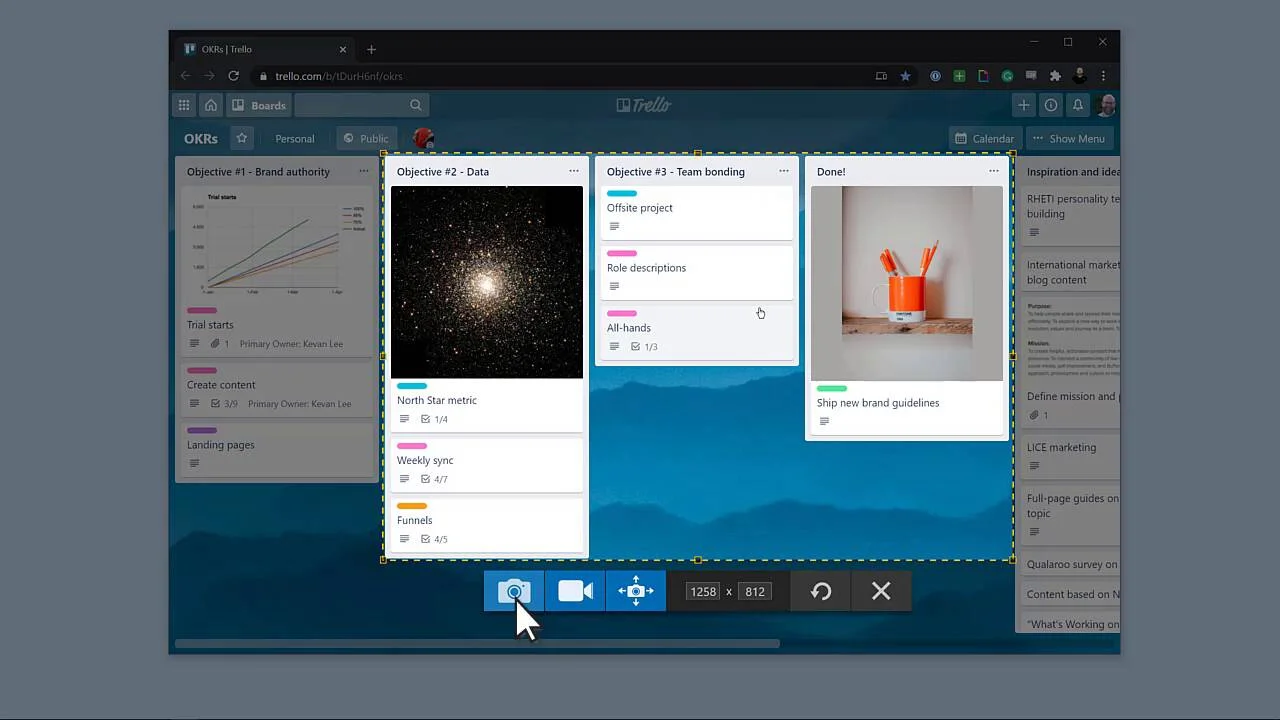The width and height of the screenshot is (1280, 720).
Task: Start video recording with camcorder button
Action: tap(575, 591)
